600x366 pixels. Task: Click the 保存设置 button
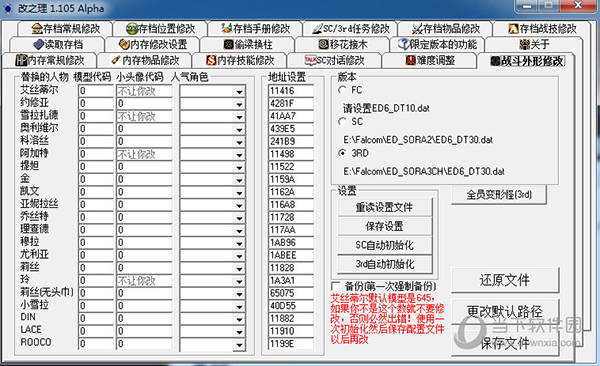tap(385, 226)
